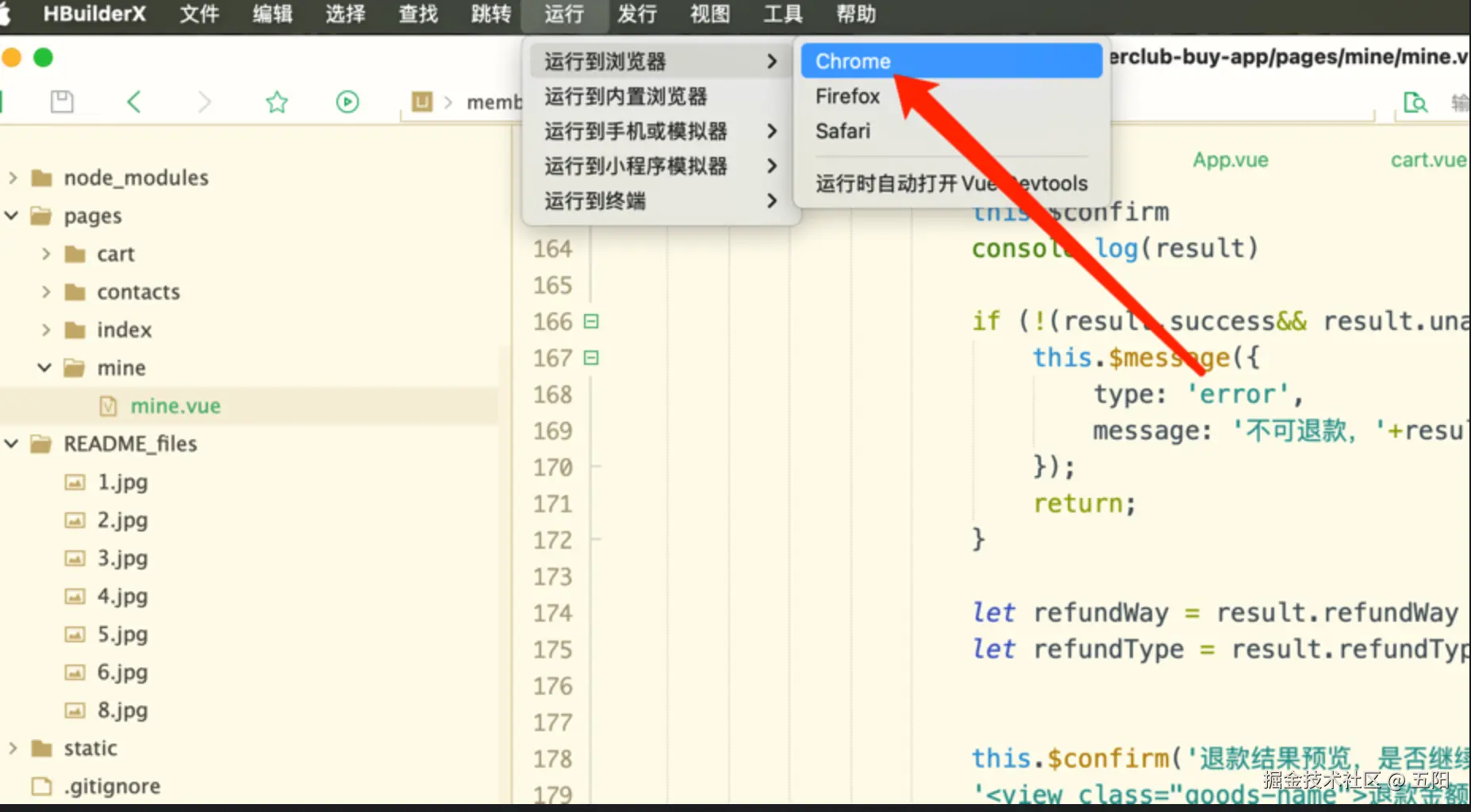Choose Firefox in the browser submenu
Screen dimensions: 1471x812
pyautogui.click(x=951, y=96)
